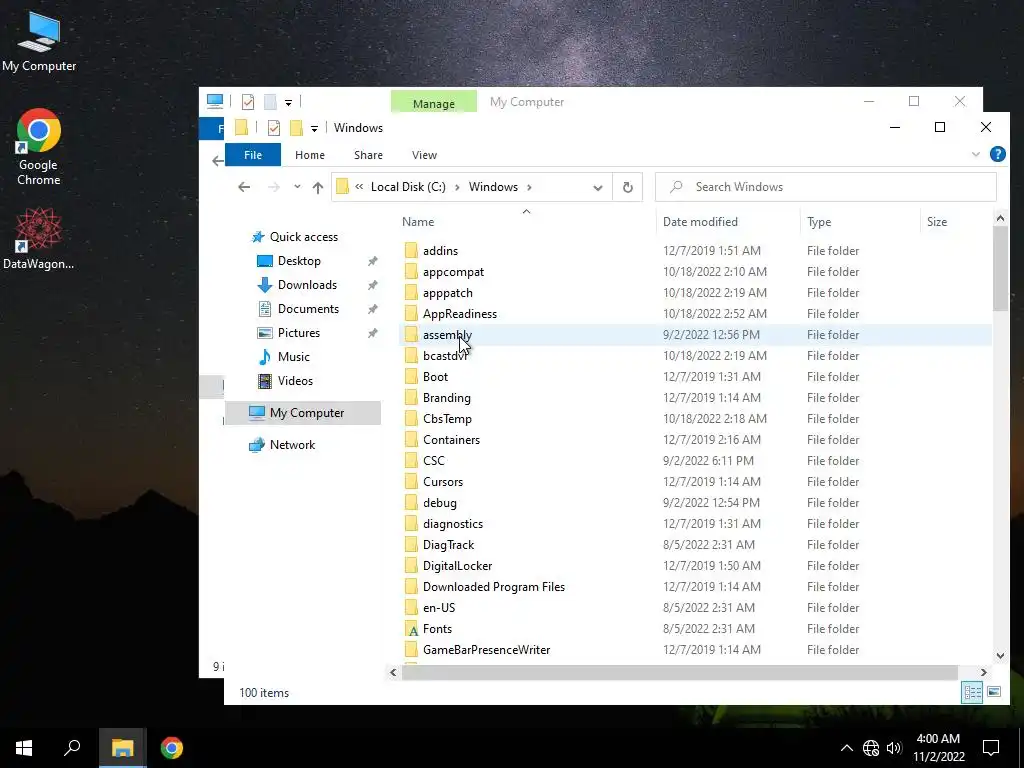Unpin Documents via its pin icon

click(372, 309)
